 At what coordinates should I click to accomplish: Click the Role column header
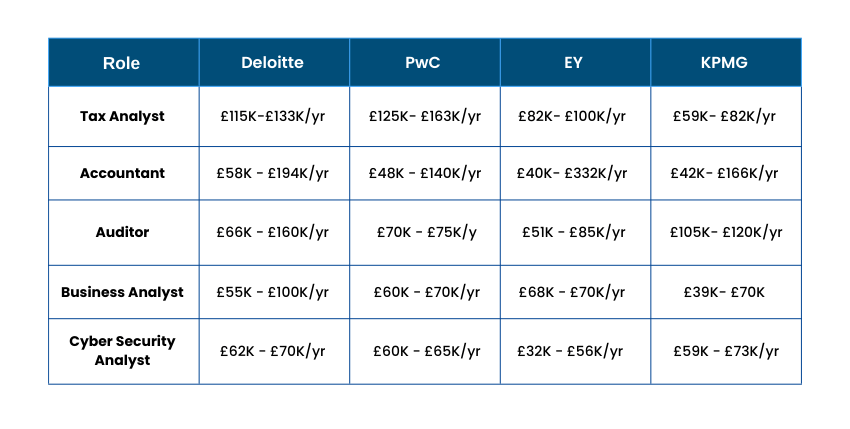point(122,63)
